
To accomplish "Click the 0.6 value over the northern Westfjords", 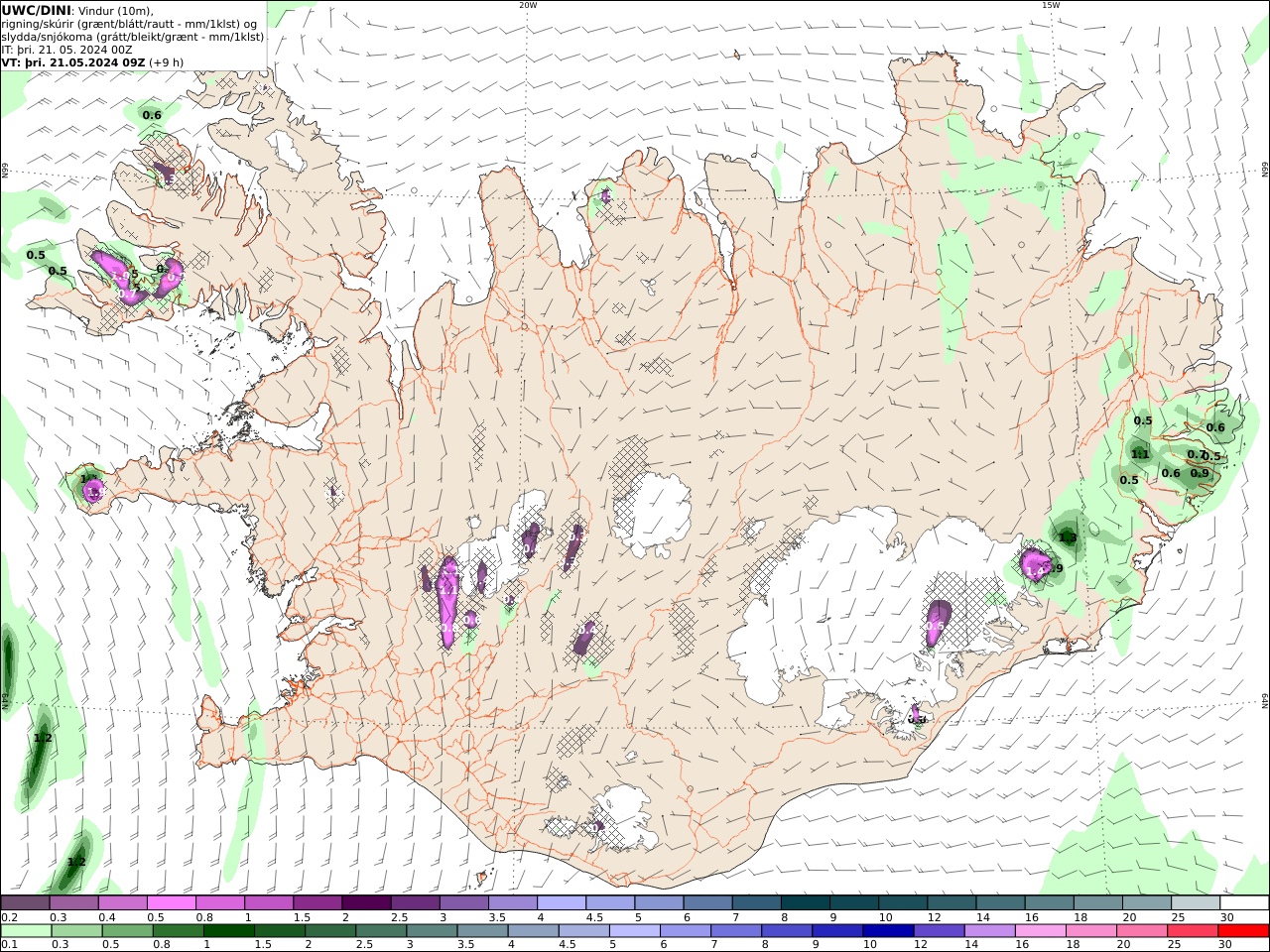I will tap(152, 115).
